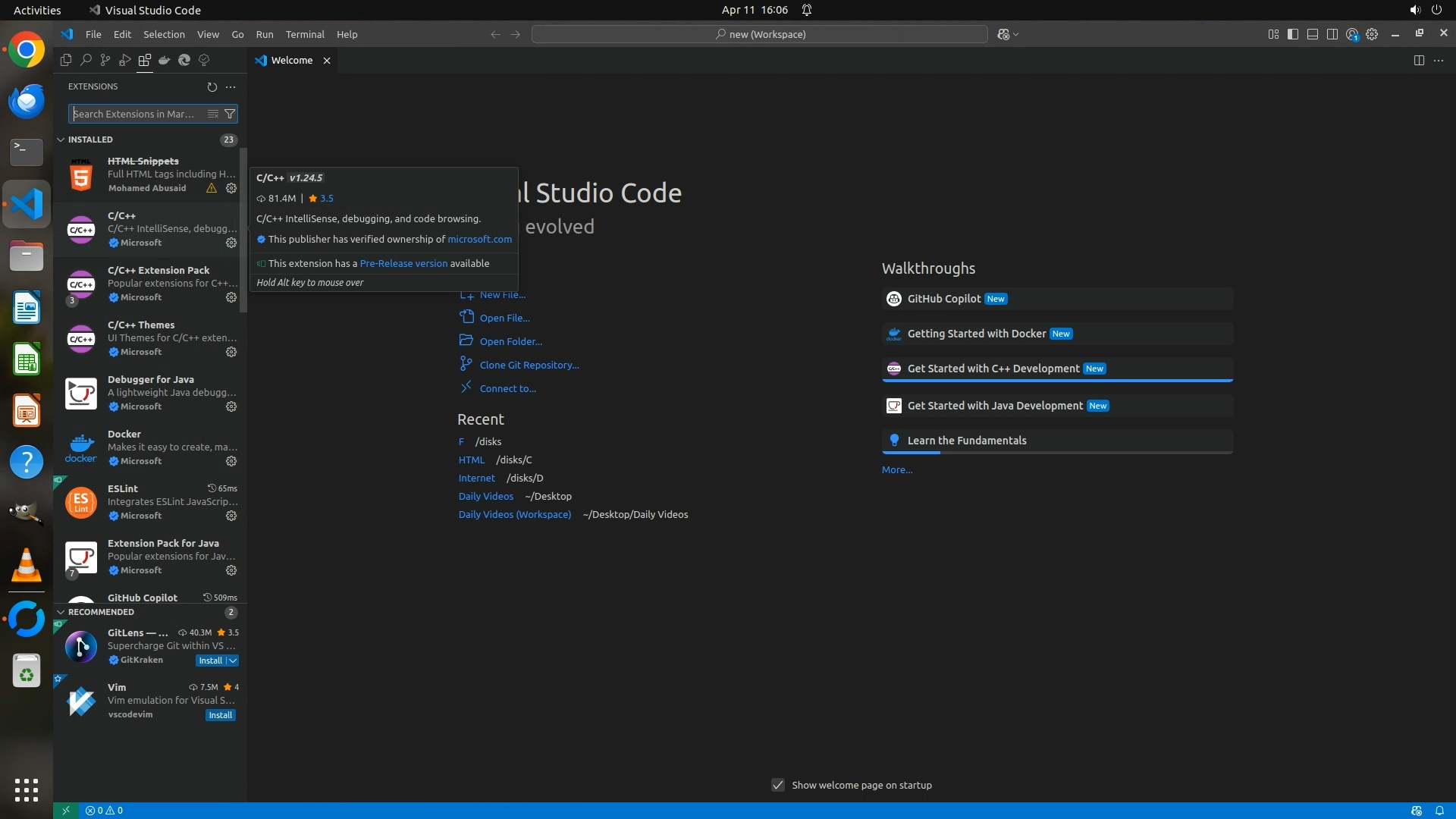
Task: Click the clear extensions search results icon
Action: click(213, 114)
